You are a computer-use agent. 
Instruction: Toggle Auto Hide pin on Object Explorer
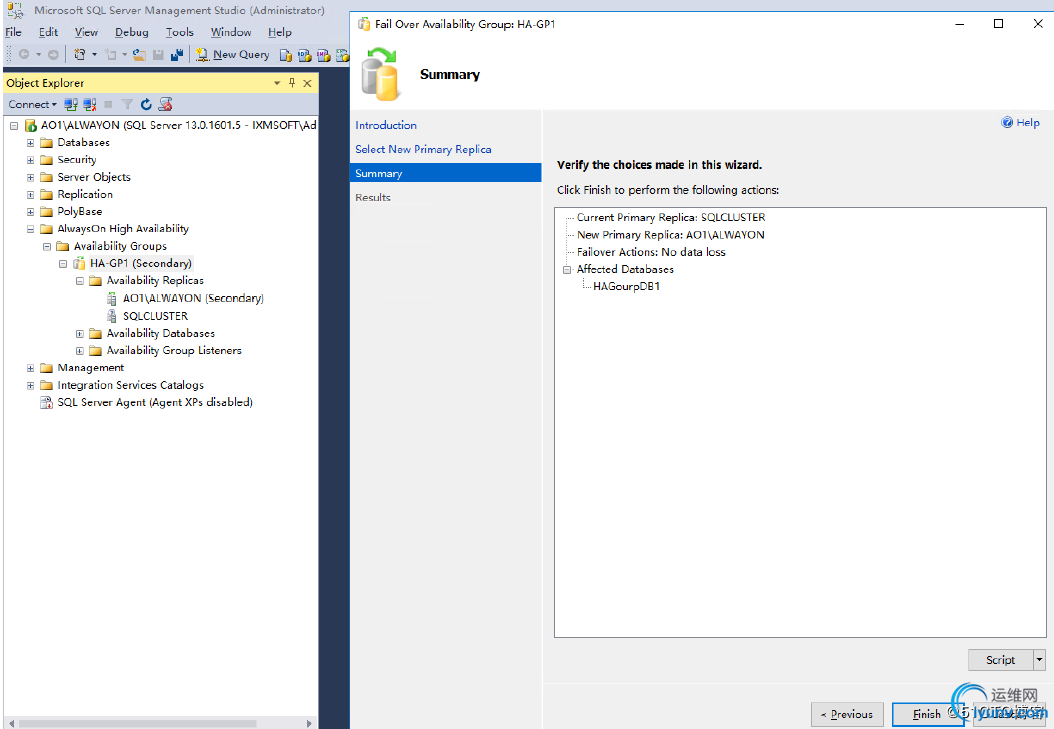pos(292,83)
